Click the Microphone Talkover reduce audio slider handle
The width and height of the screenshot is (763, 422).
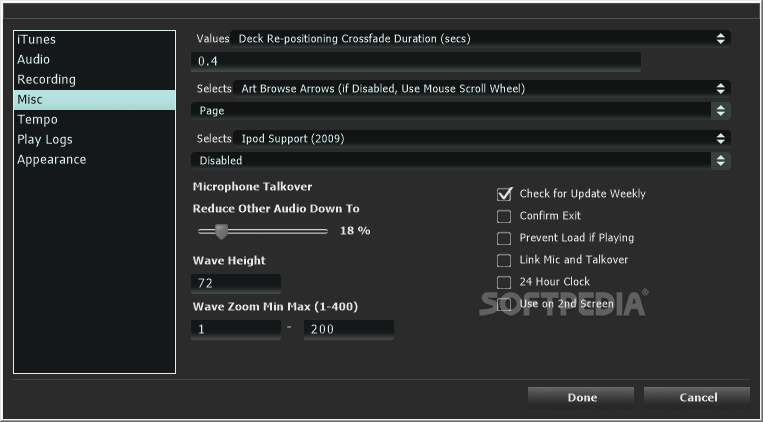221,231
